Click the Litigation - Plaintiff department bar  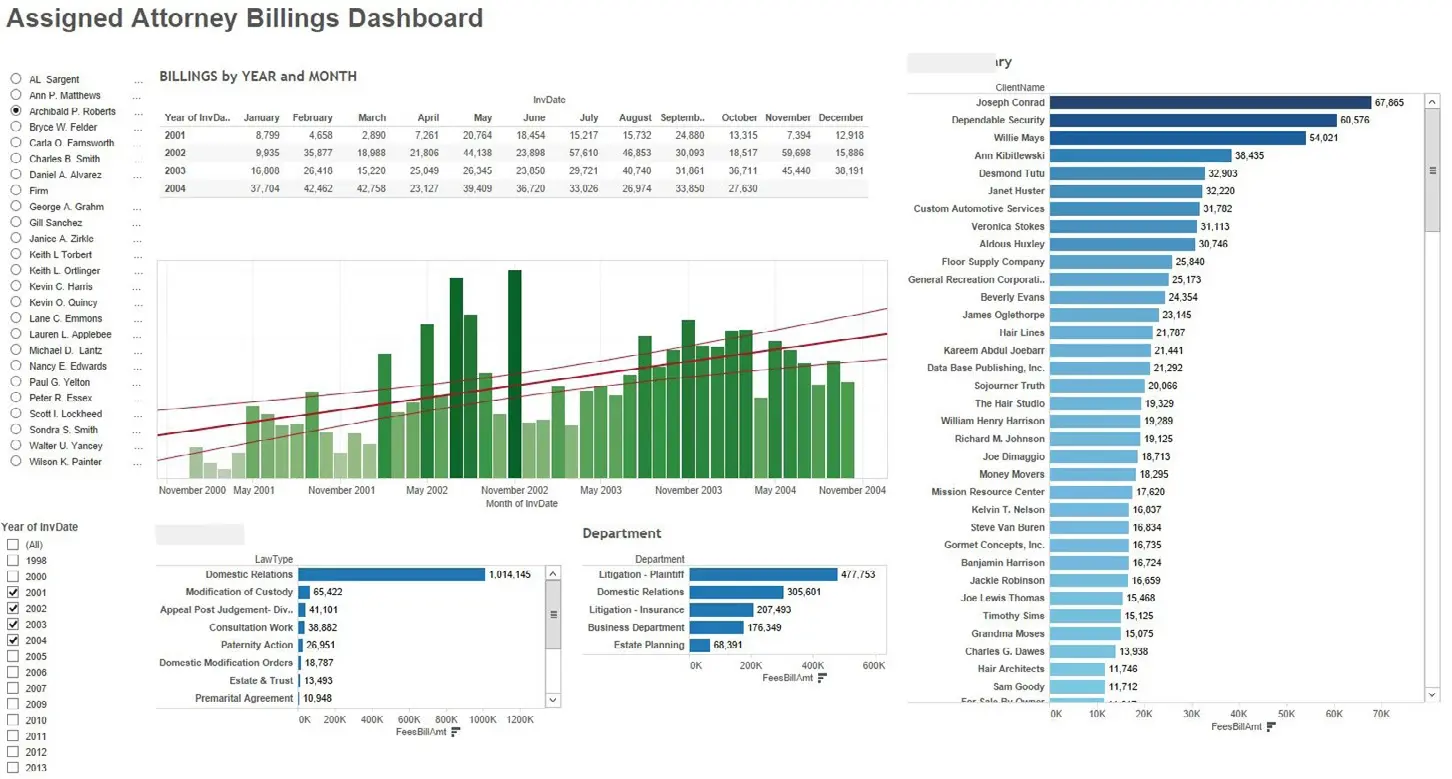pos(762,575)
